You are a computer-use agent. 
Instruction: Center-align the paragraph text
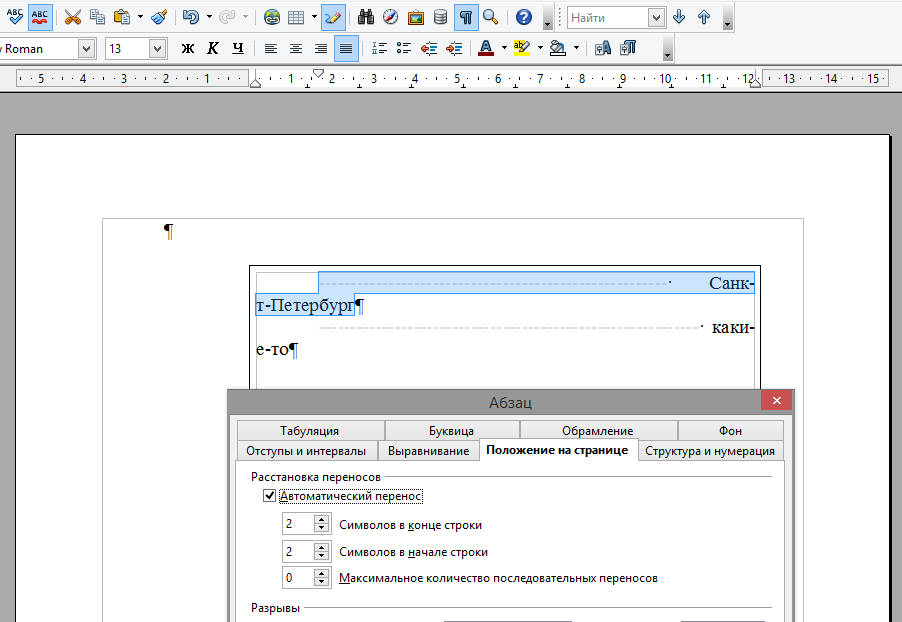click(x=296, y=48)
